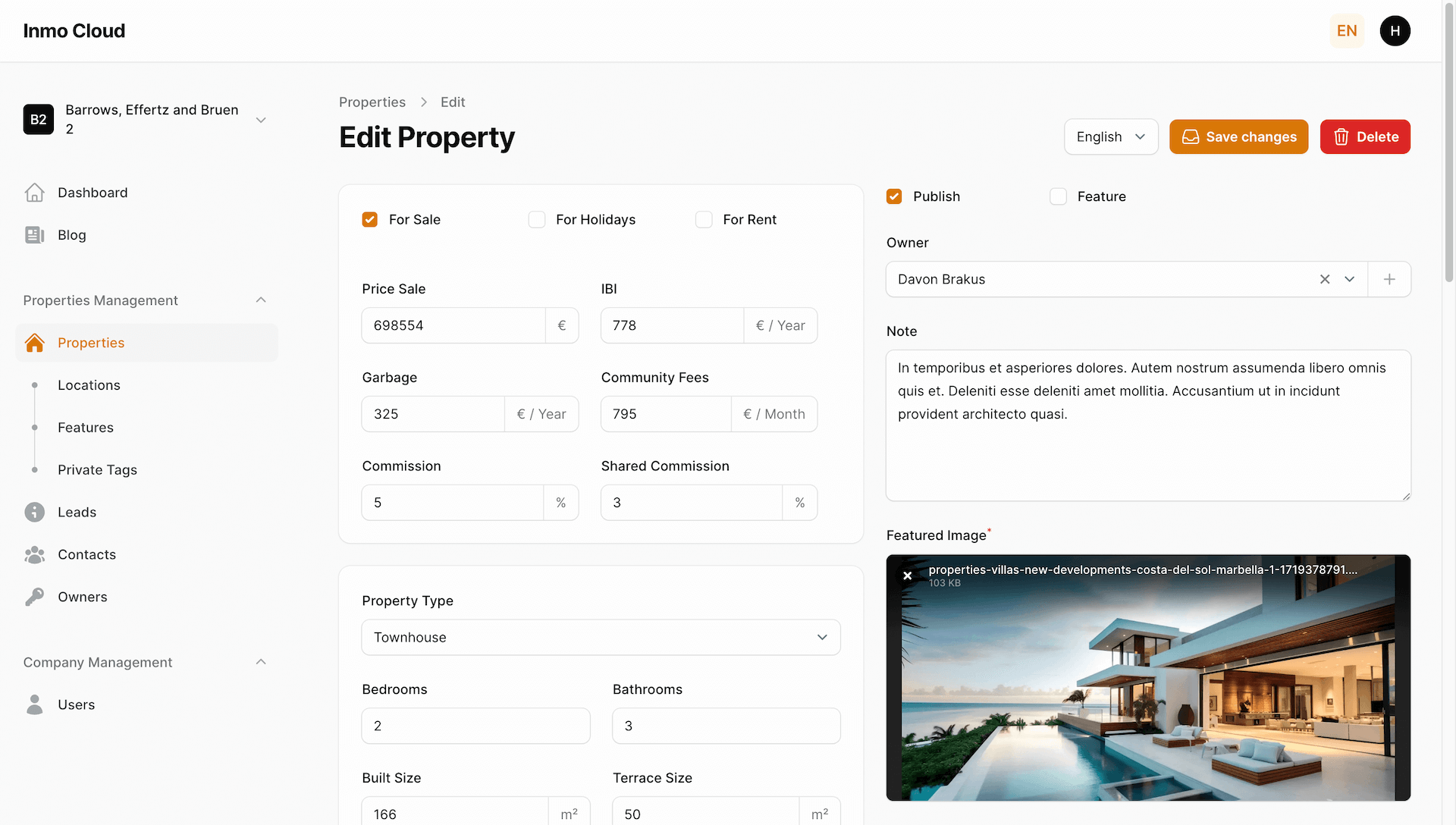Viewport: 1456px width, 825px height.
Task: Add new owner with plus icon
Action: tap(1389, 279)
